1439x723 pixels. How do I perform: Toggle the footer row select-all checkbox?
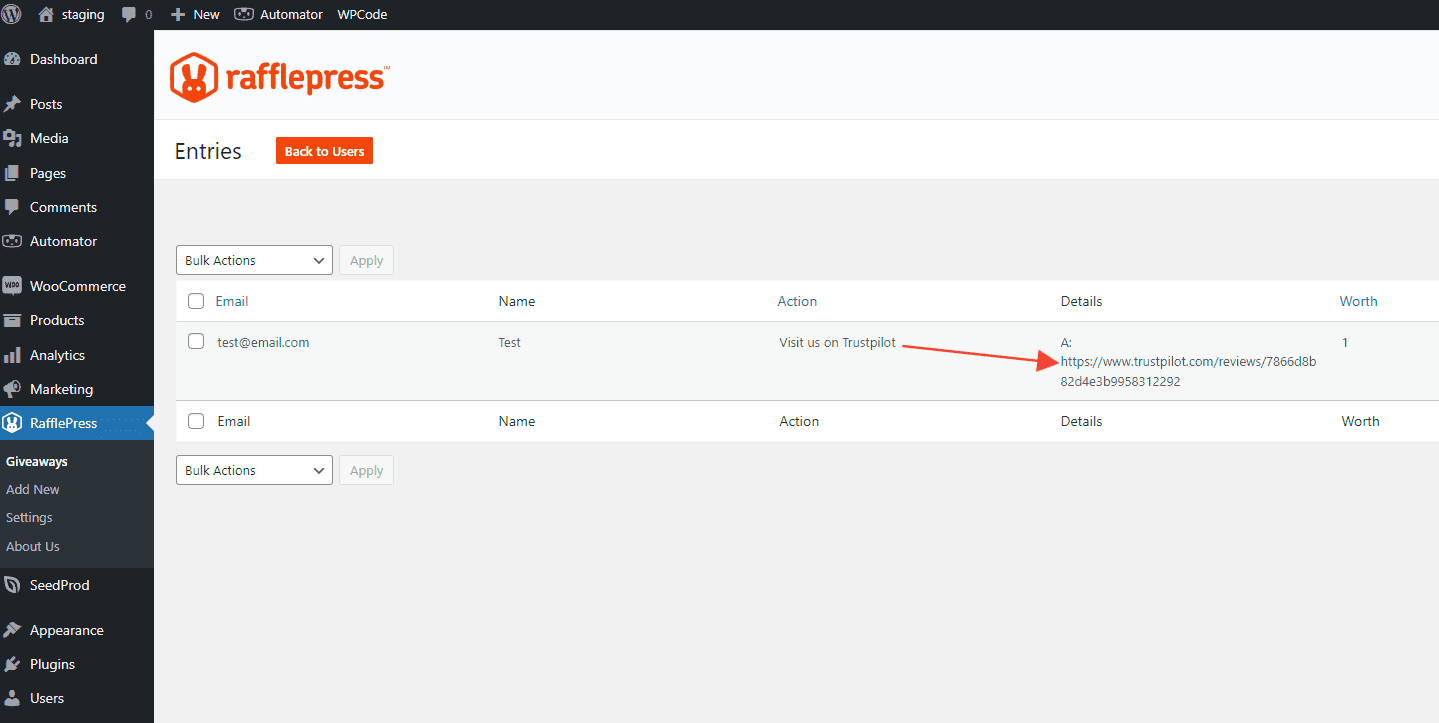(x=196, y=421)
